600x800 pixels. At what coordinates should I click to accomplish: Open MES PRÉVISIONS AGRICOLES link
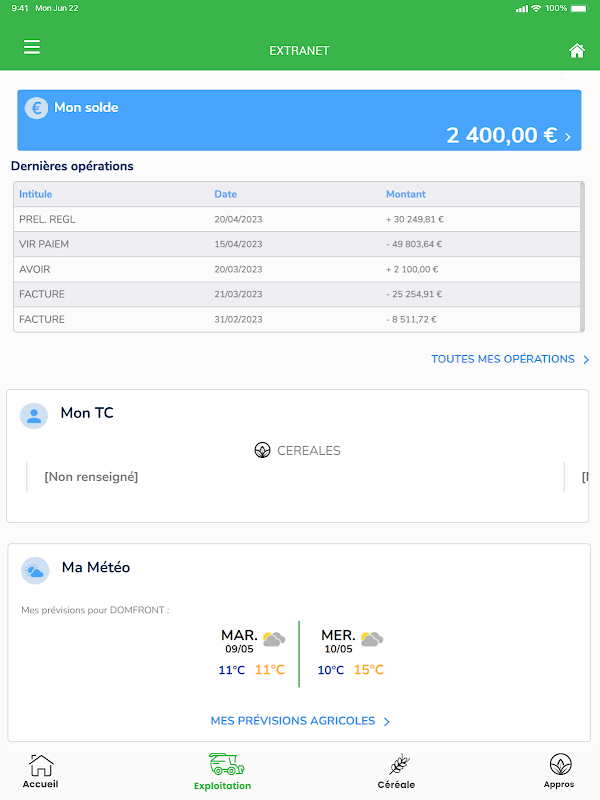click(x=293, y=721)
